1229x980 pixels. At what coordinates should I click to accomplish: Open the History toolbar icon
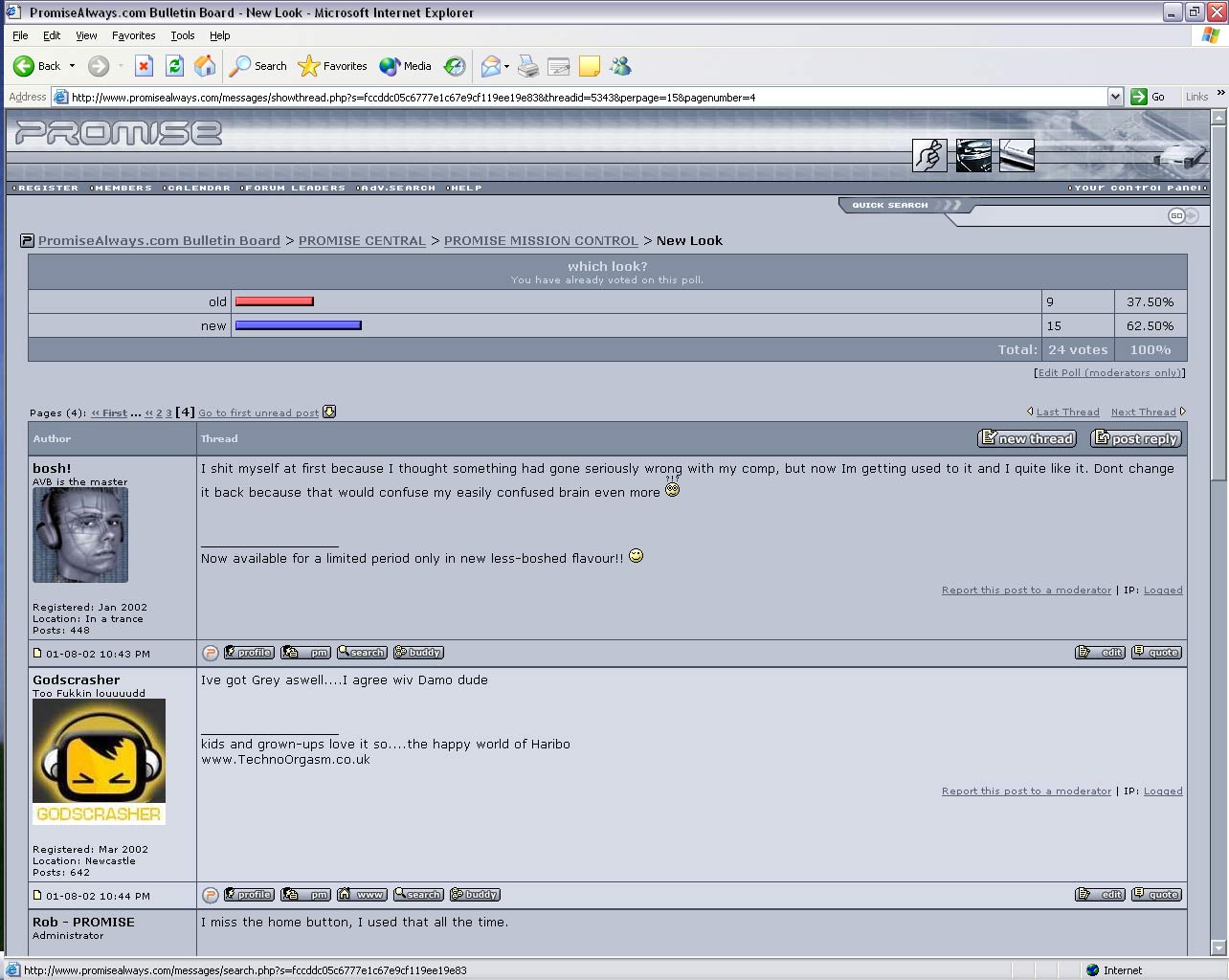click(x=455, y=66)
